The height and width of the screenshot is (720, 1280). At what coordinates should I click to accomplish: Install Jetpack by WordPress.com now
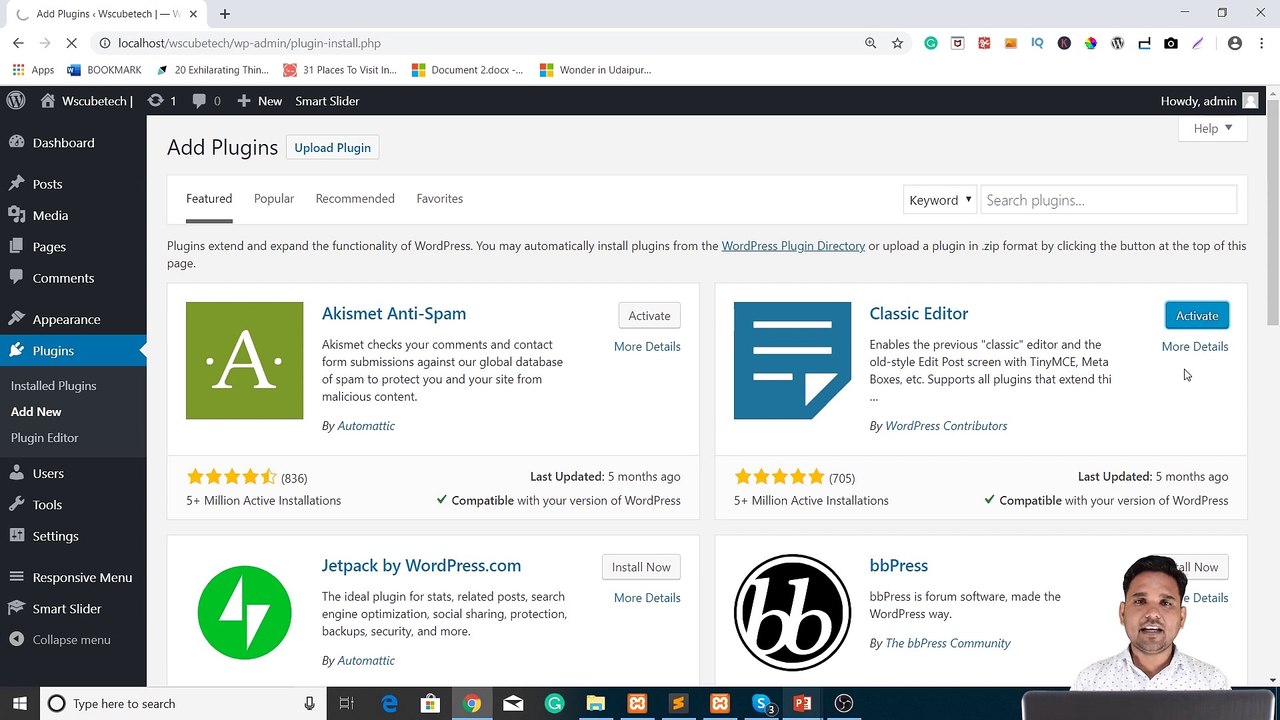[641, 567]
